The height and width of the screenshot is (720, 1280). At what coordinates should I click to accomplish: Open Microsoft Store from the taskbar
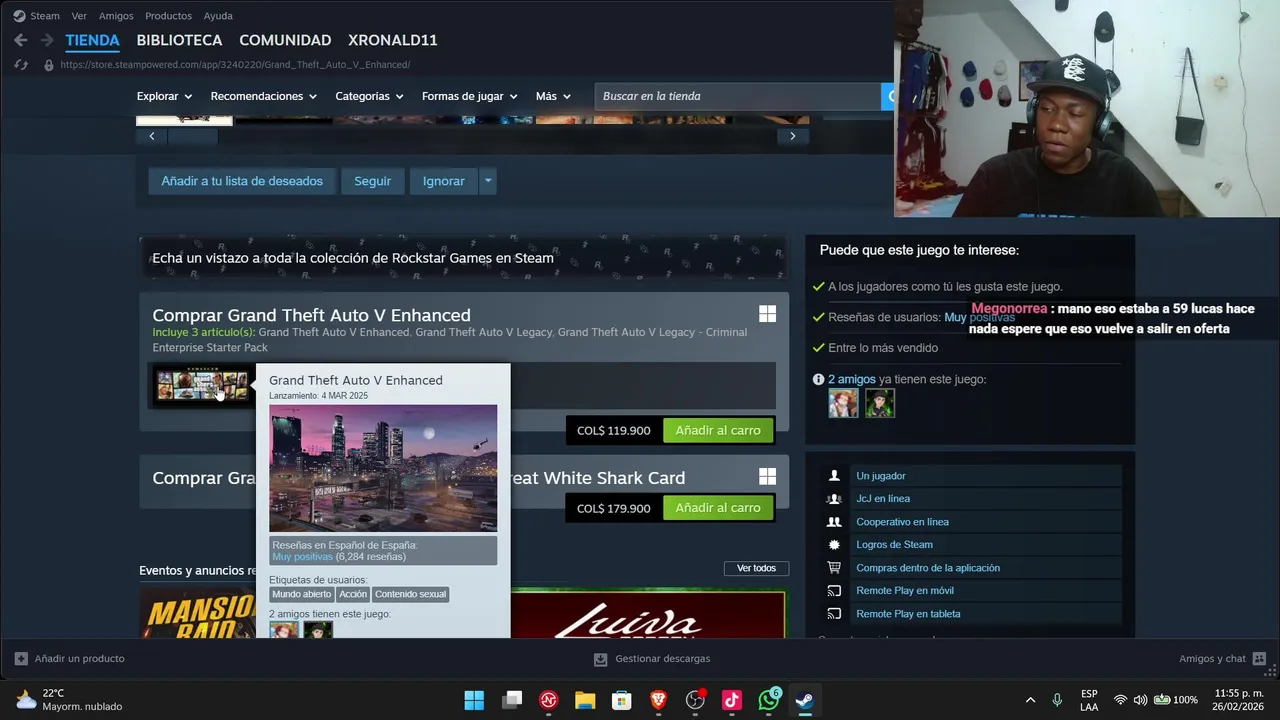point(622,700)
